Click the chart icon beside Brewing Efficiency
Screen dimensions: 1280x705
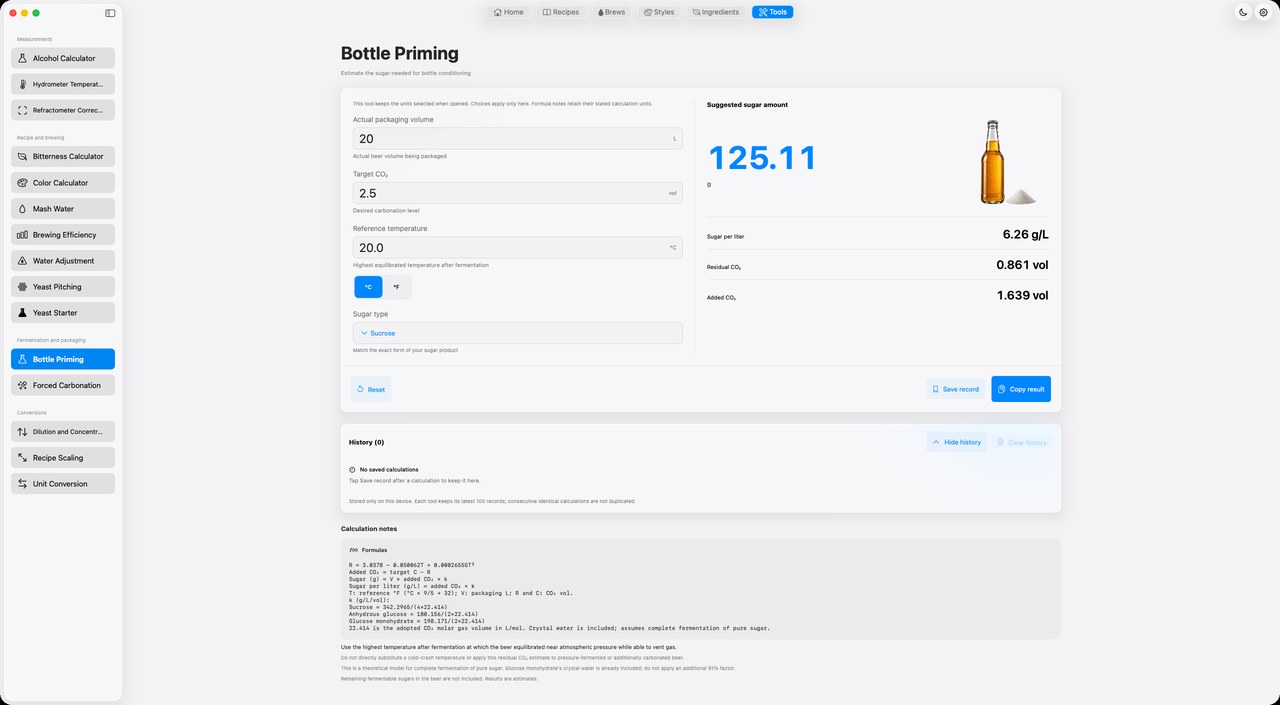click(x=23, y=235)
